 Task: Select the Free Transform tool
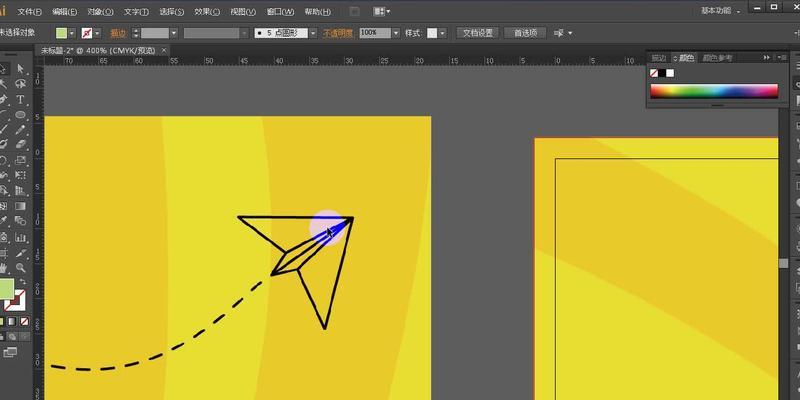pyautogui.click(x=20, y=176)
